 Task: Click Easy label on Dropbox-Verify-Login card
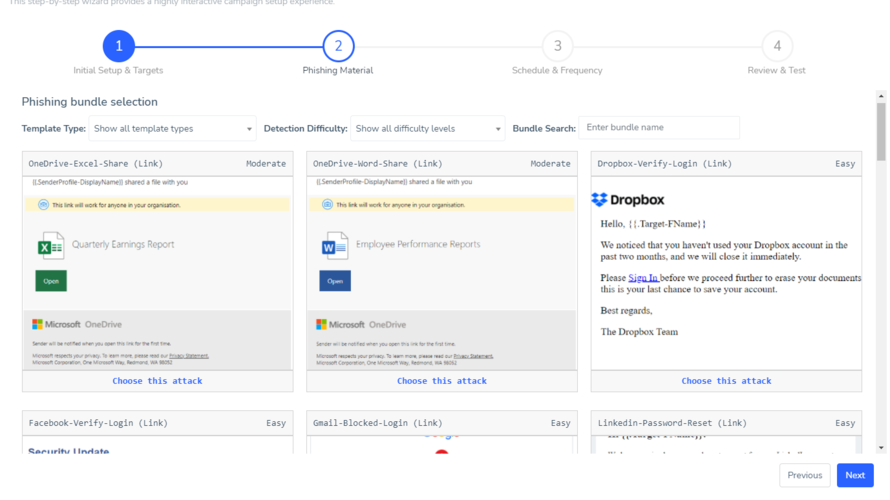point(845,163)
